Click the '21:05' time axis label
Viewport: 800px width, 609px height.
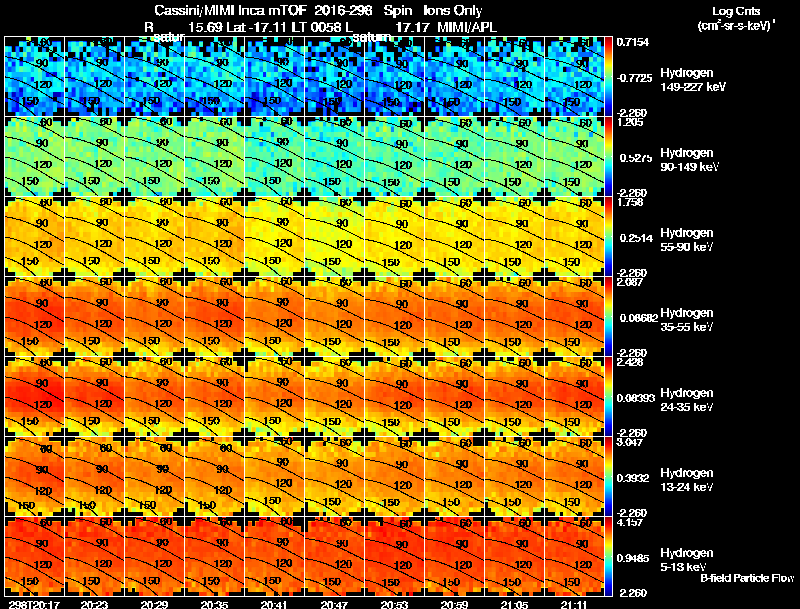pyautogui.click(x=514, y=604)
